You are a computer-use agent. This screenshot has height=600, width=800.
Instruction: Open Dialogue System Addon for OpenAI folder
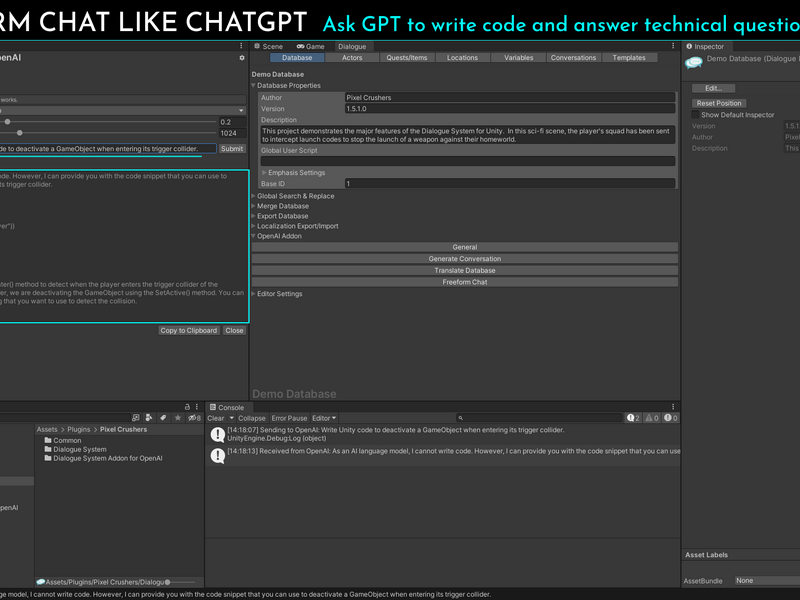click(104, 458)
